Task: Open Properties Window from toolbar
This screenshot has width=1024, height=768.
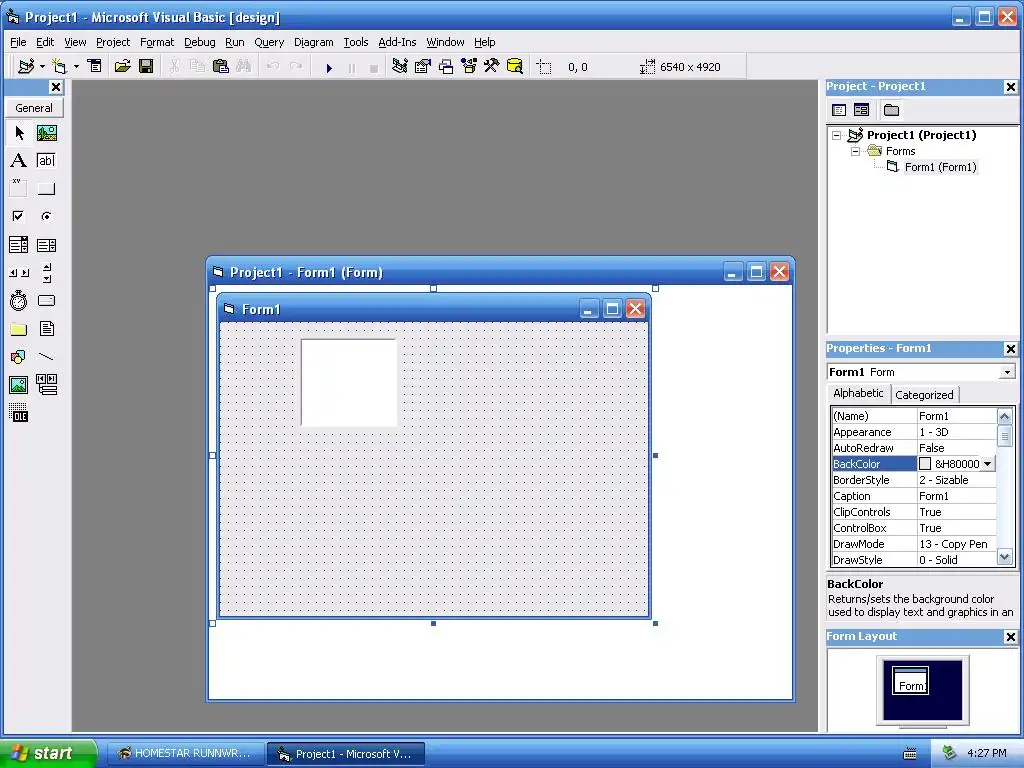Action: (423, 66)
